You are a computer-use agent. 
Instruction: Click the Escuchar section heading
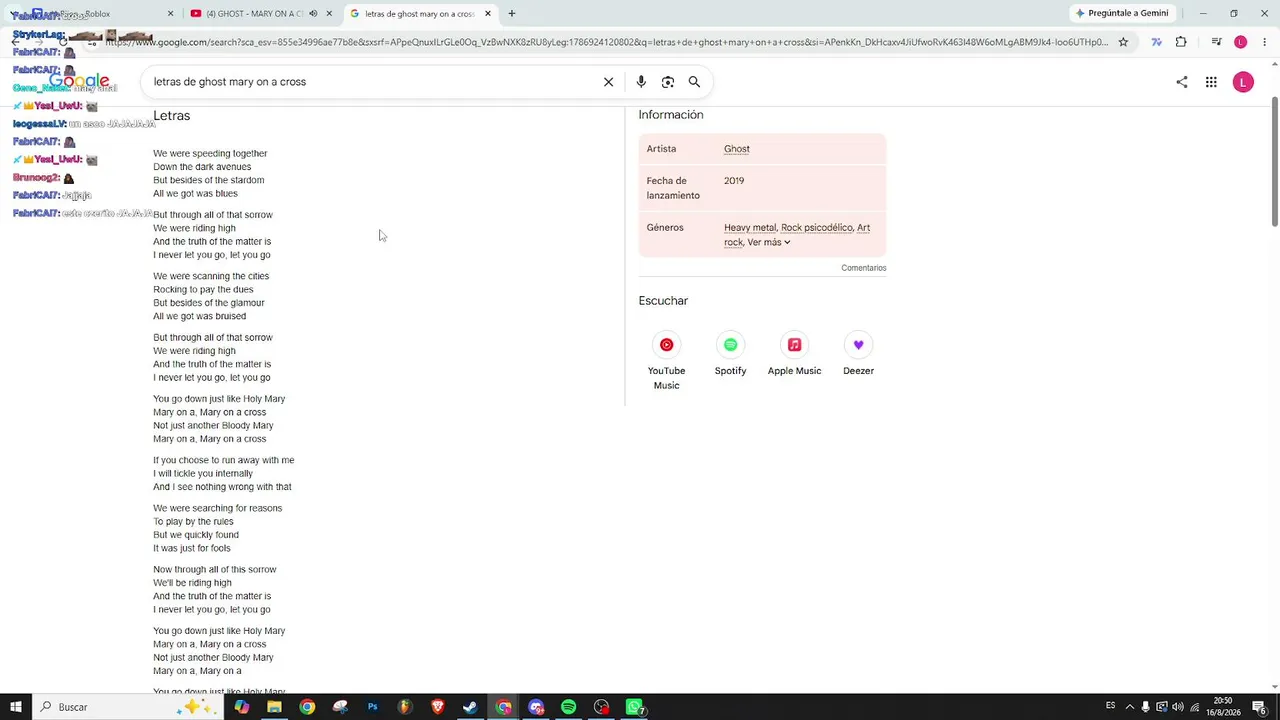click(x=664, y=301)
